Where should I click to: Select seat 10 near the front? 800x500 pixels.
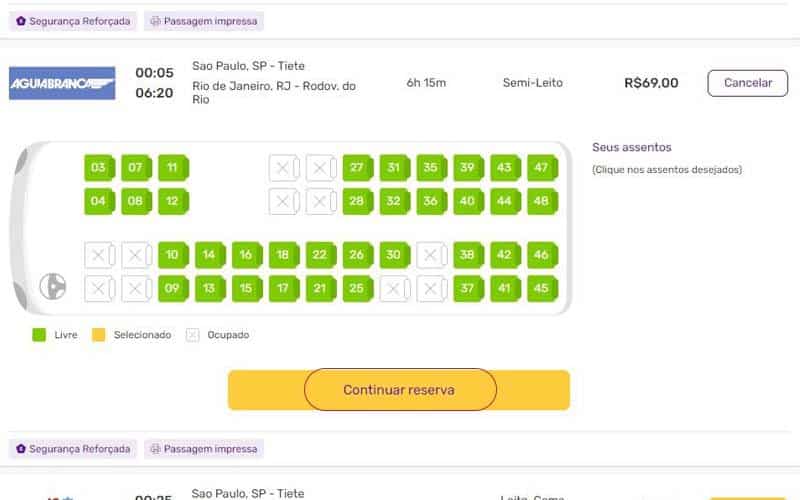tap(173, 255)
